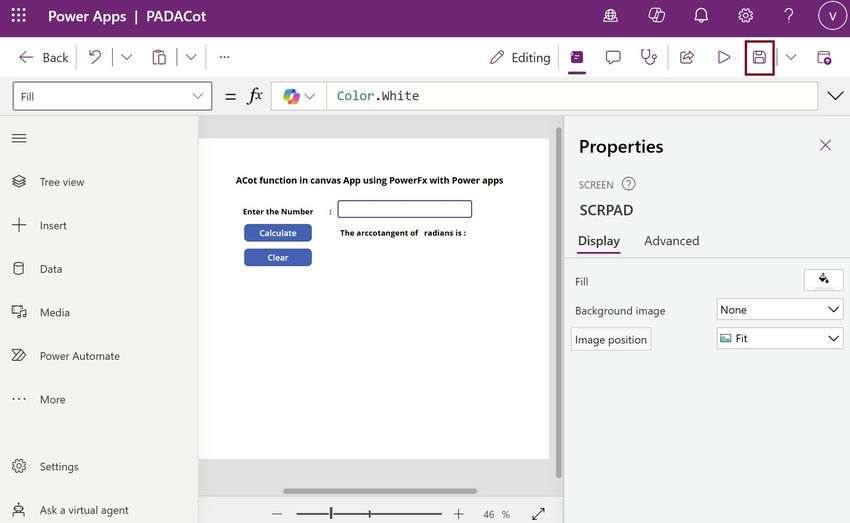Viewport: 850px width, 523px height.
Task: Expand the Fill property selector dropdown
Action: (112, 96)
